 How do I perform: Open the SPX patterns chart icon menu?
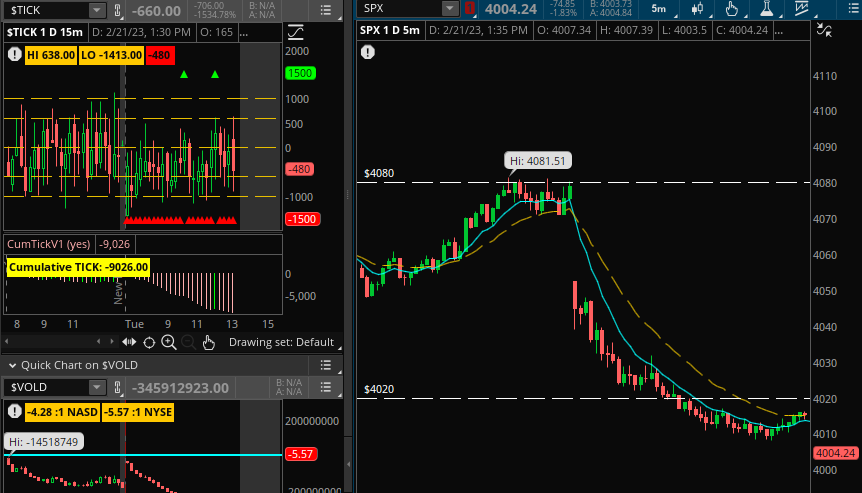pos(802,9)
